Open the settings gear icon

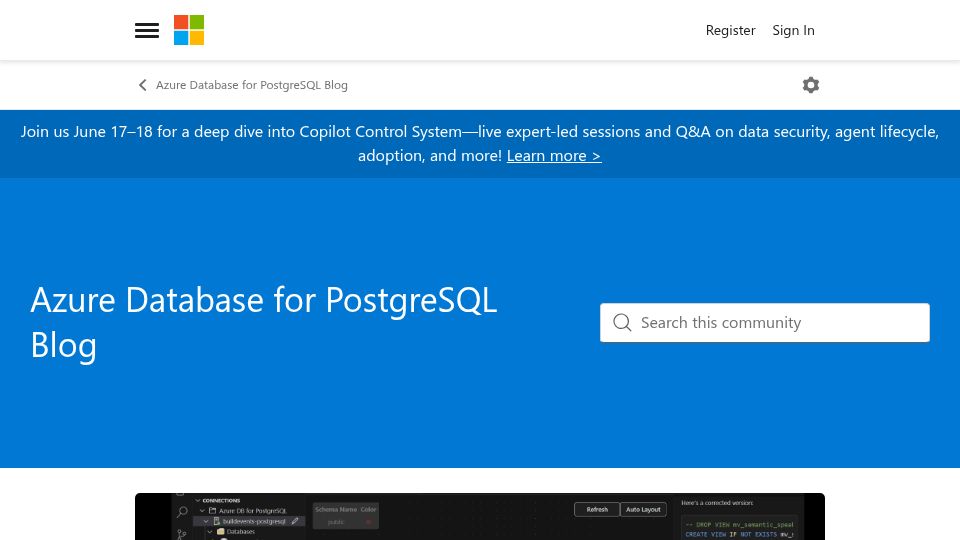(811, 85)
